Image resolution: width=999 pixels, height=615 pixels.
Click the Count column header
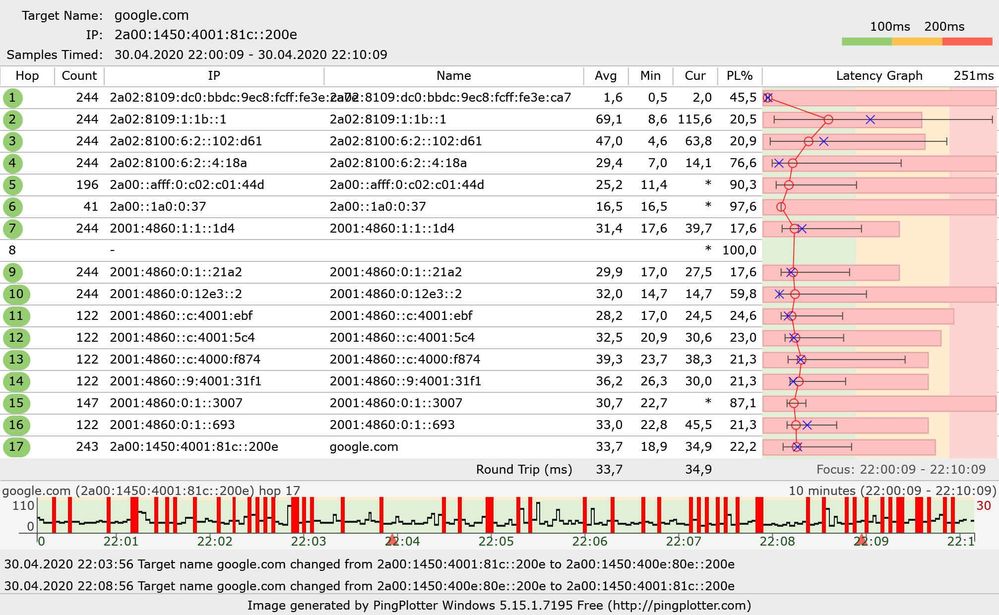pyautogui.click(x=79, y=76)
